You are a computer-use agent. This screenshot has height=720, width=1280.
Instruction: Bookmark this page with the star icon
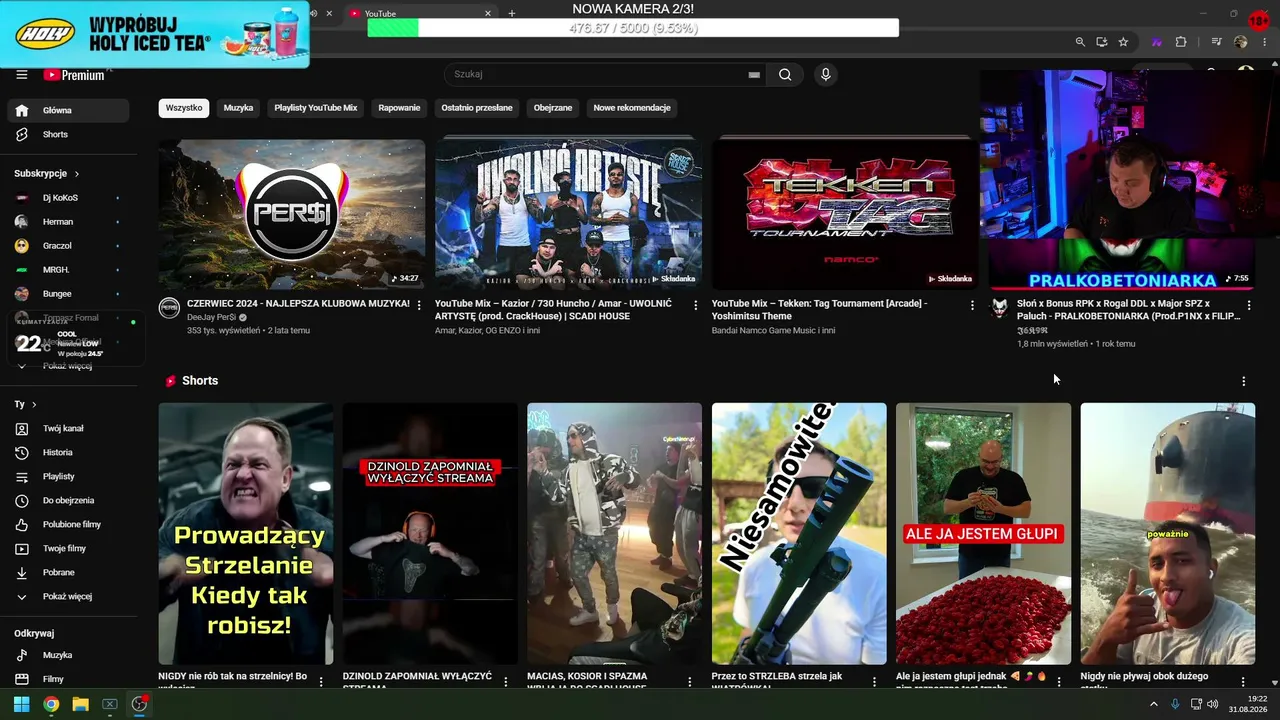pos(1123,42)
